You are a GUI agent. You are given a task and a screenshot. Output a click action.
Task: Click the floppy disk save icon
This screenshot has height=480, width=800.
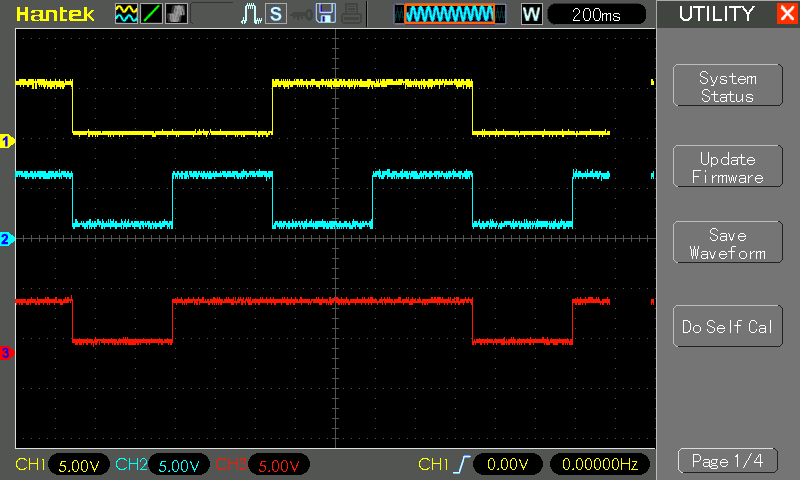(x=326, y=14)
